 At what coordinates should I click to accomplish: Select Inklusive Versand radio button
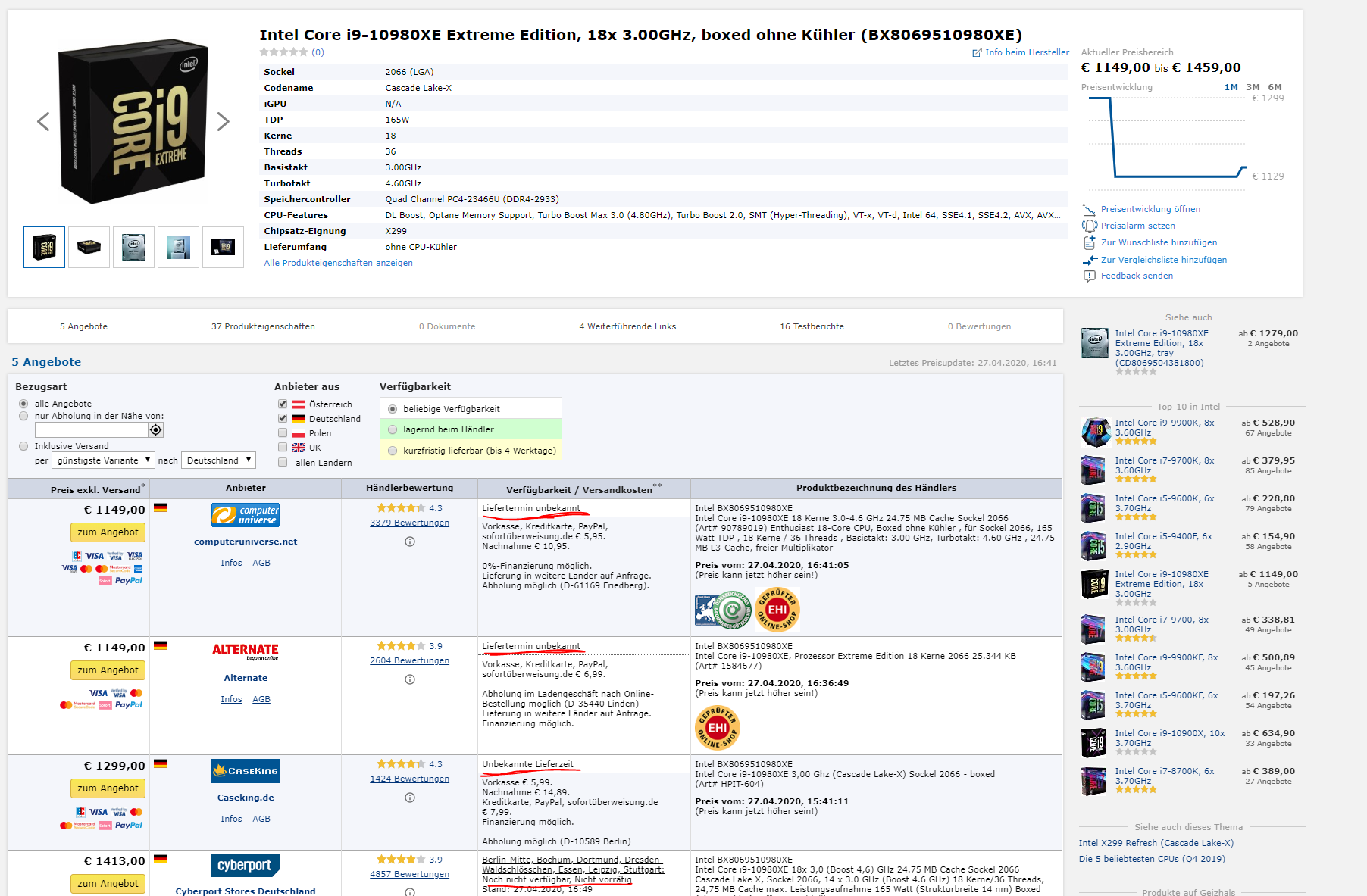pyautogui.click(x=23, y=446)
